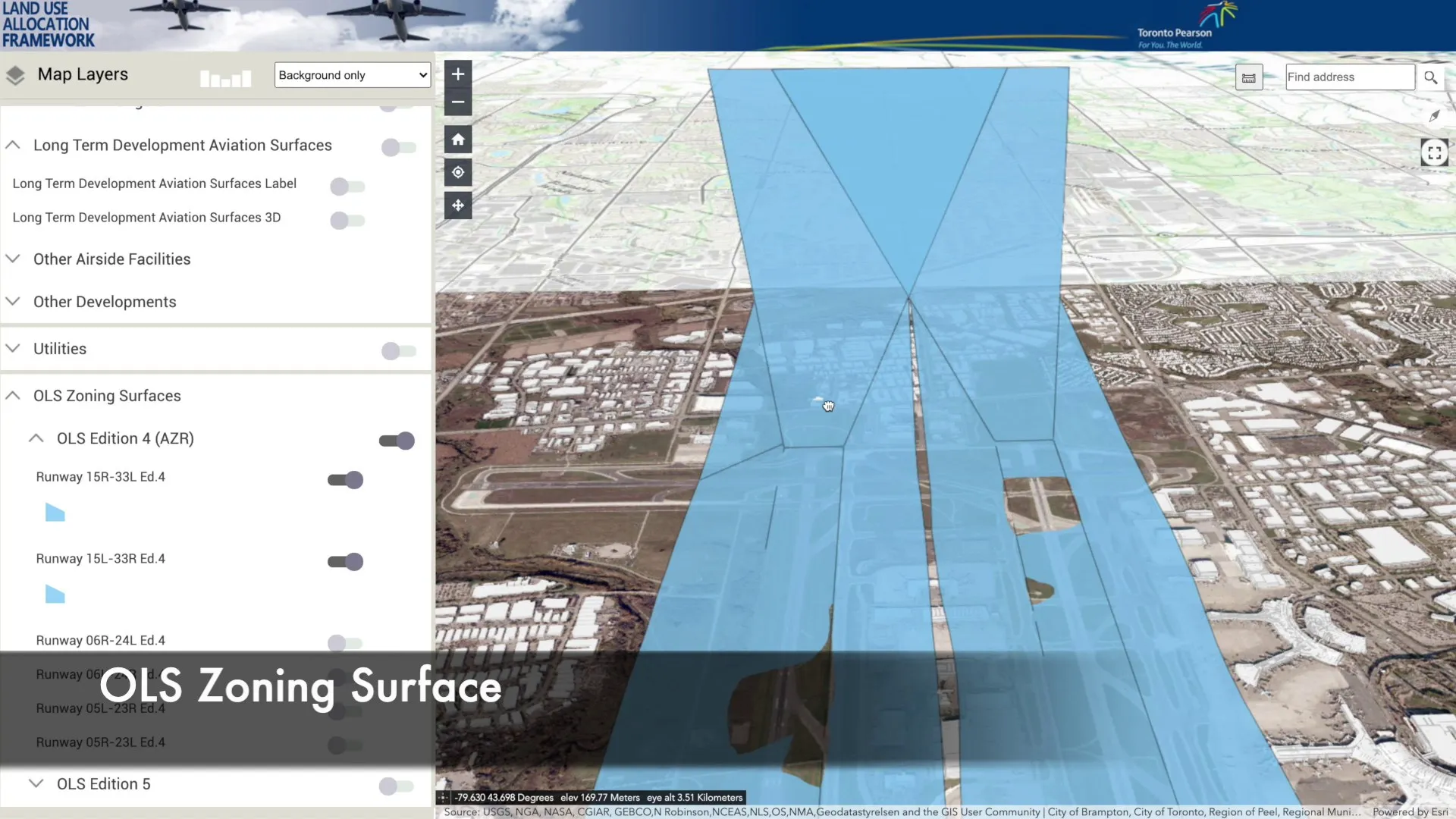The height and width of the screenshot is (819, 1456).
Task: Click Runway 15L-33R blue legend swatch
Action: 55,595
